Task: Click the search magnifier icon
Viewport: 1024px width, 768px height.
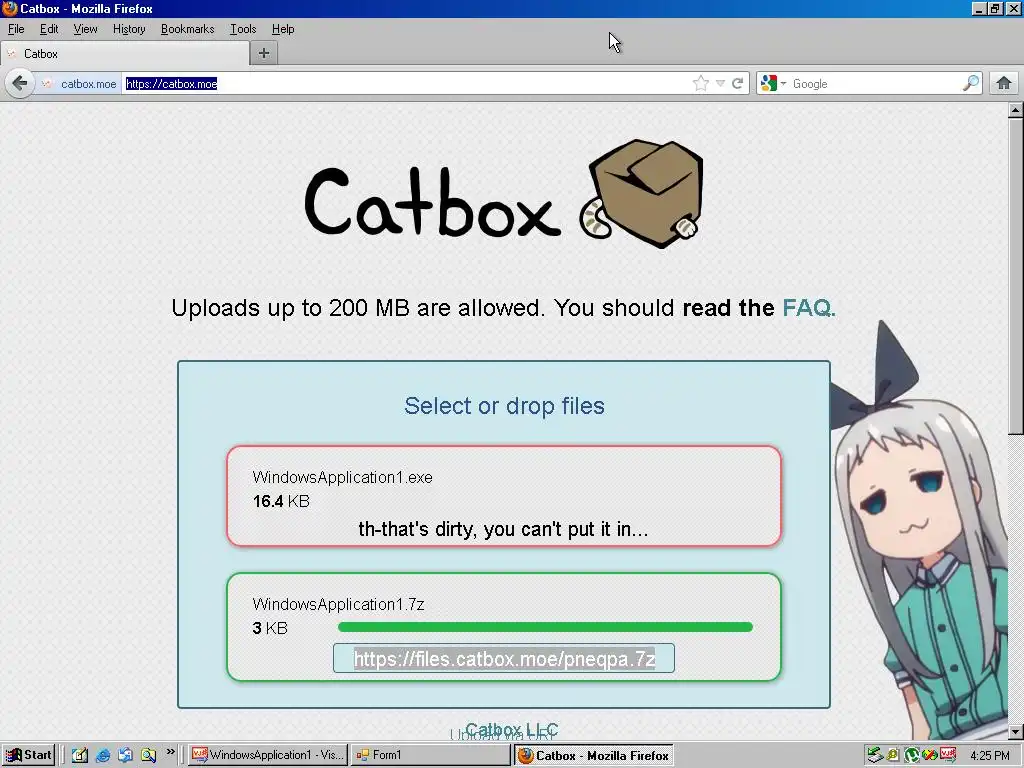Action: click(x=971, y=83)
